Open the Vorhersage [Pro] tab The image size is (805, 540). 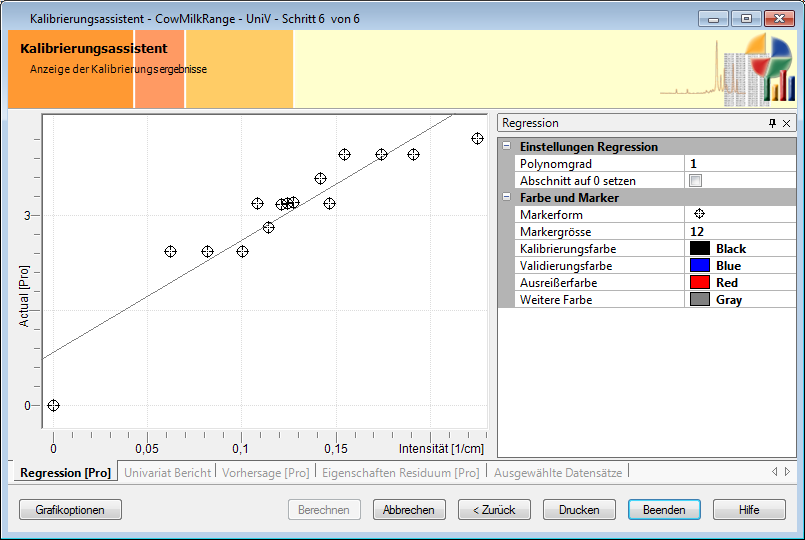click(266, 472)
